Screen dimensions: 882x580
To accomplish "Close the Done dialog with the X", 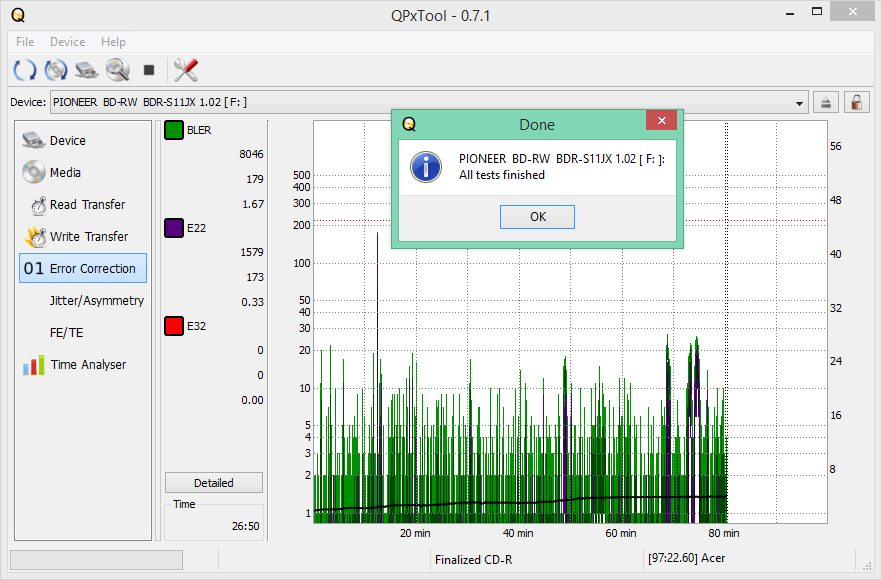I will (x=662, y=120).
